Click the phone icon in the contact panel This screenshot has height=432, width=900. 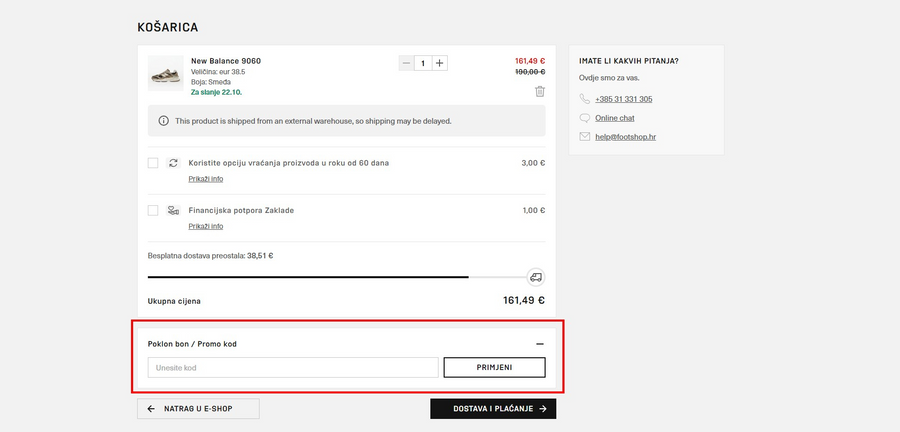point(585,99)
